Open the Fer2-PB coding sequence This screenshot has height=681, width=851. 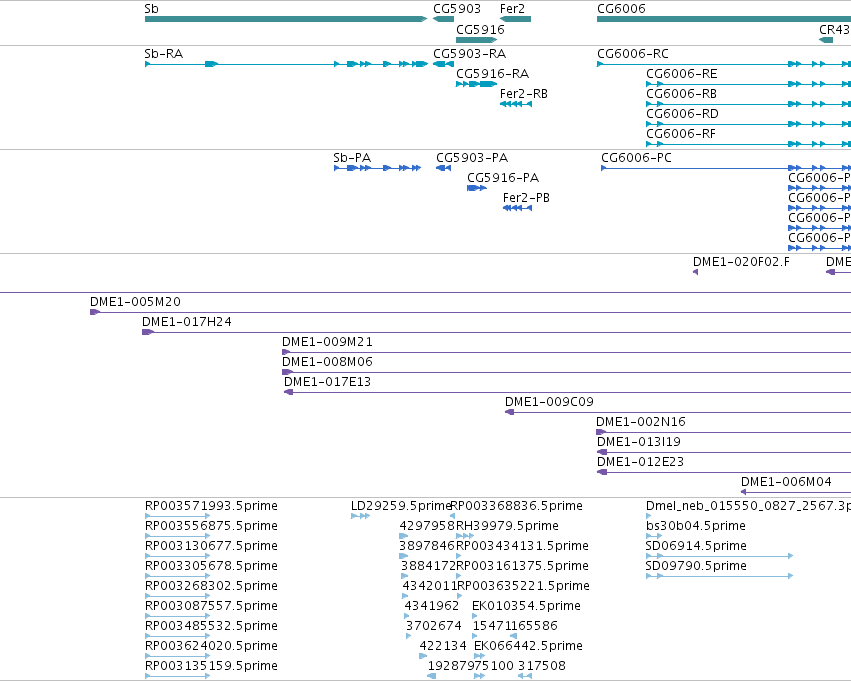tap(518, 208)
